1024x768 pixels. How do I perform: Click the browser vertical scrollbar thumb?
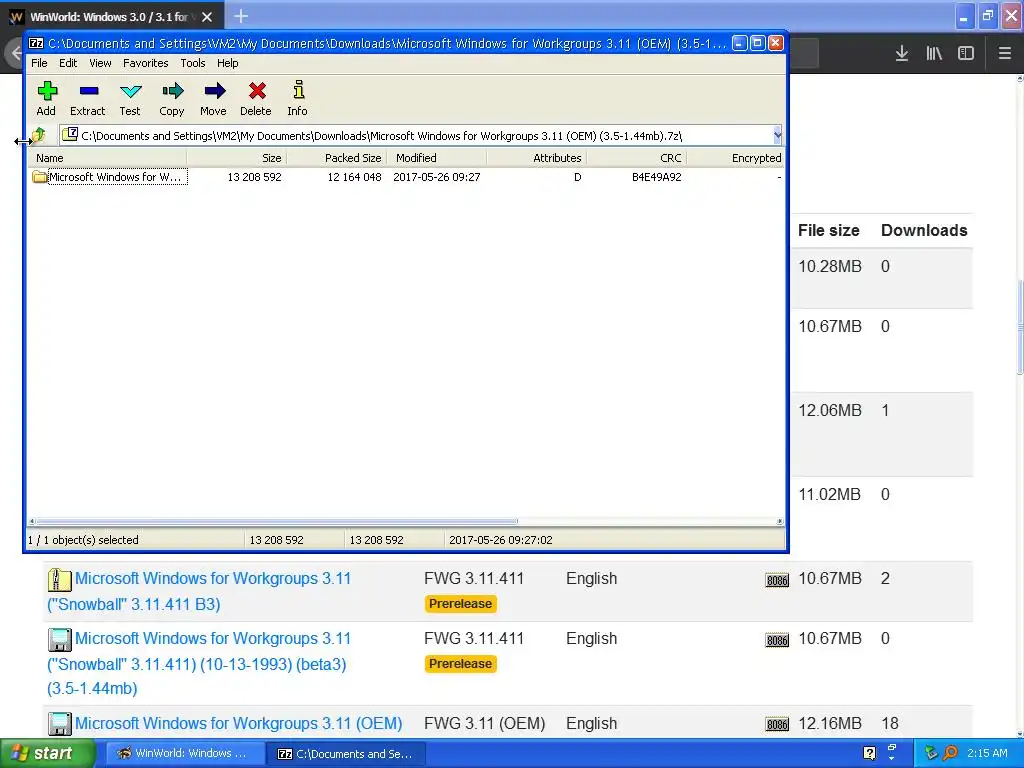(1020, 327)
